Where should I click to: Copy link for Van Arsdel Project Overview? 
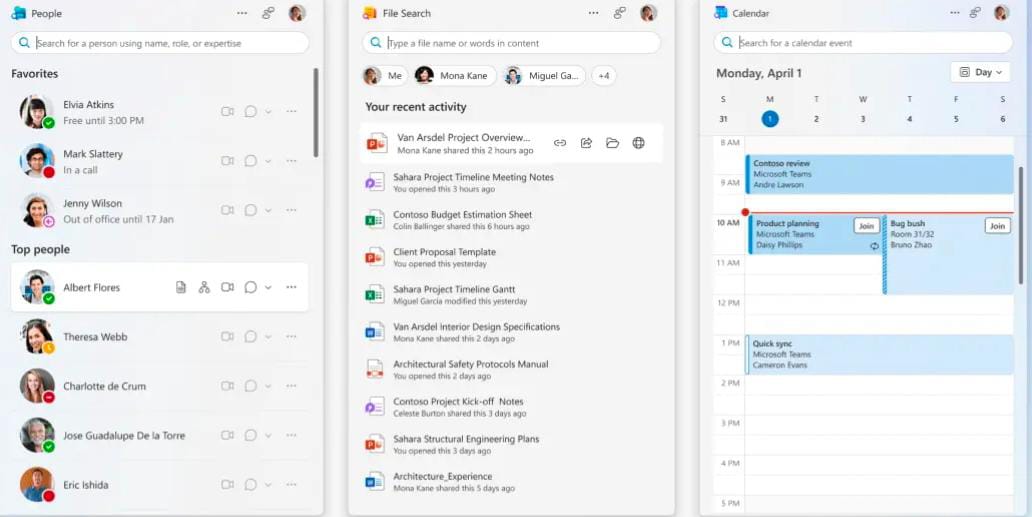560,143
